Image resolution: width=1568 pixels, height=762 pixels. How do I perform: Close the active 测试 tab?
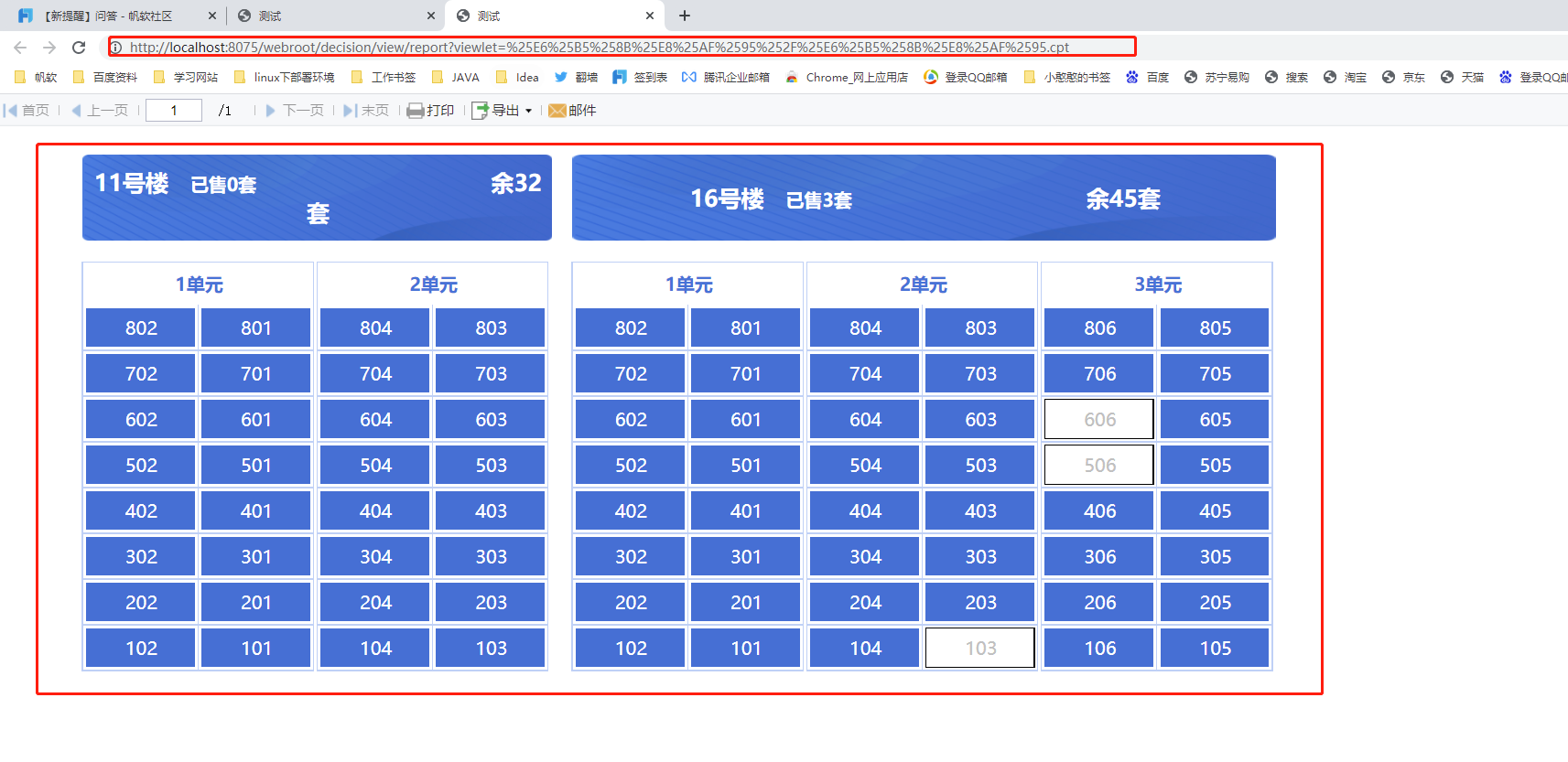coord(650,16)
